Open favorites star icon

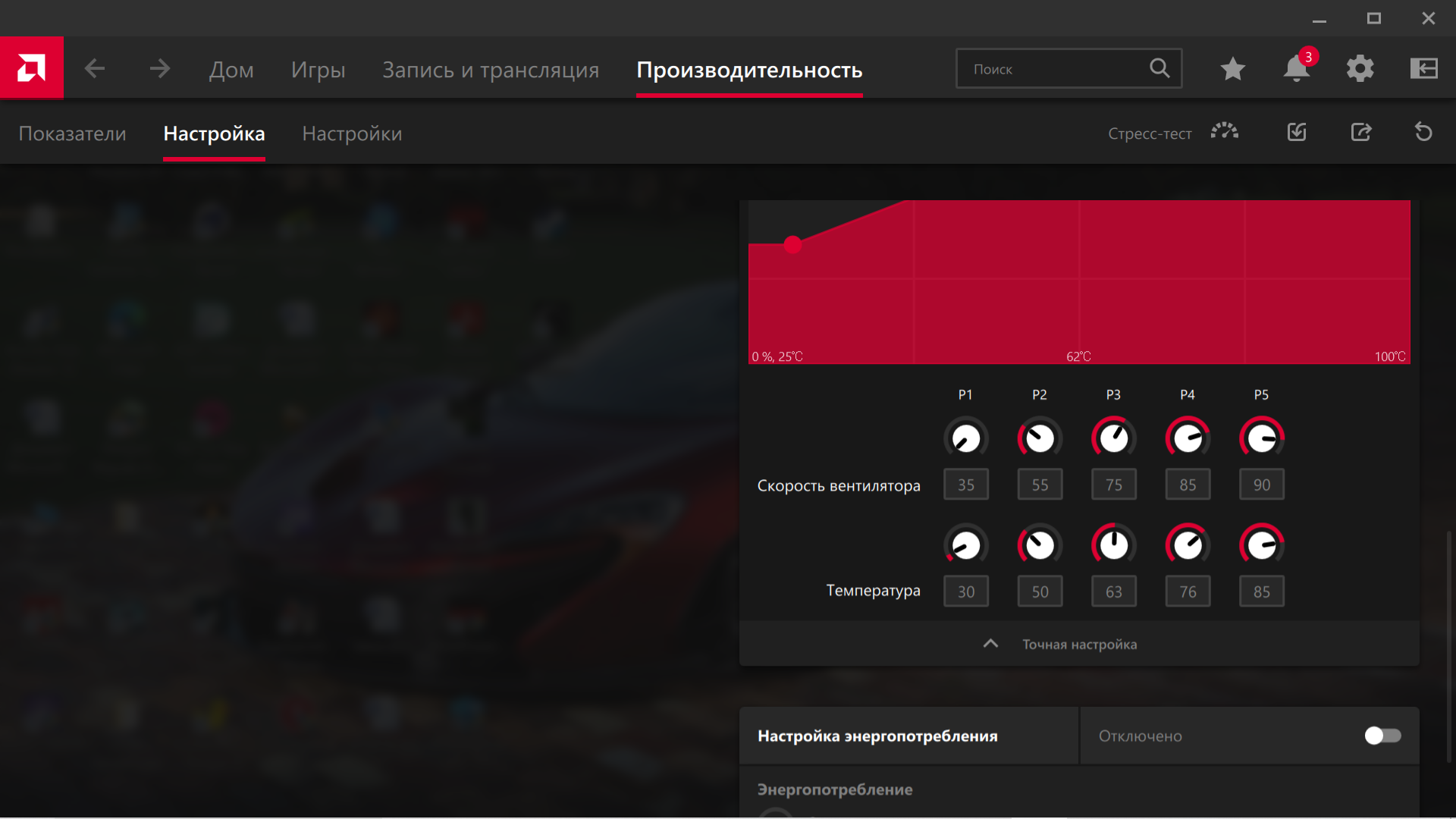pos(1232,69)
